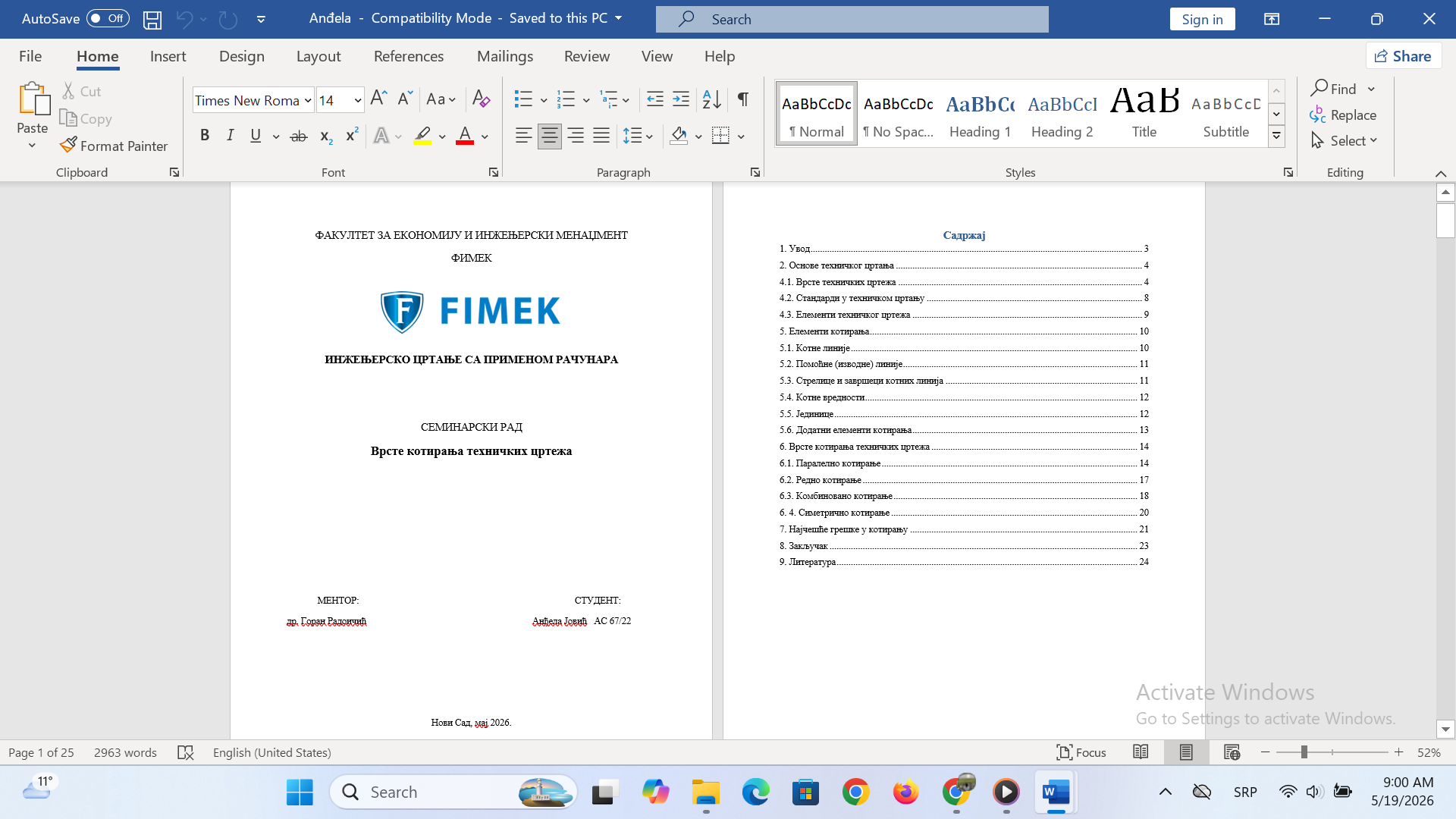Toggle show paragraph marks

click(x=743, y=99)
